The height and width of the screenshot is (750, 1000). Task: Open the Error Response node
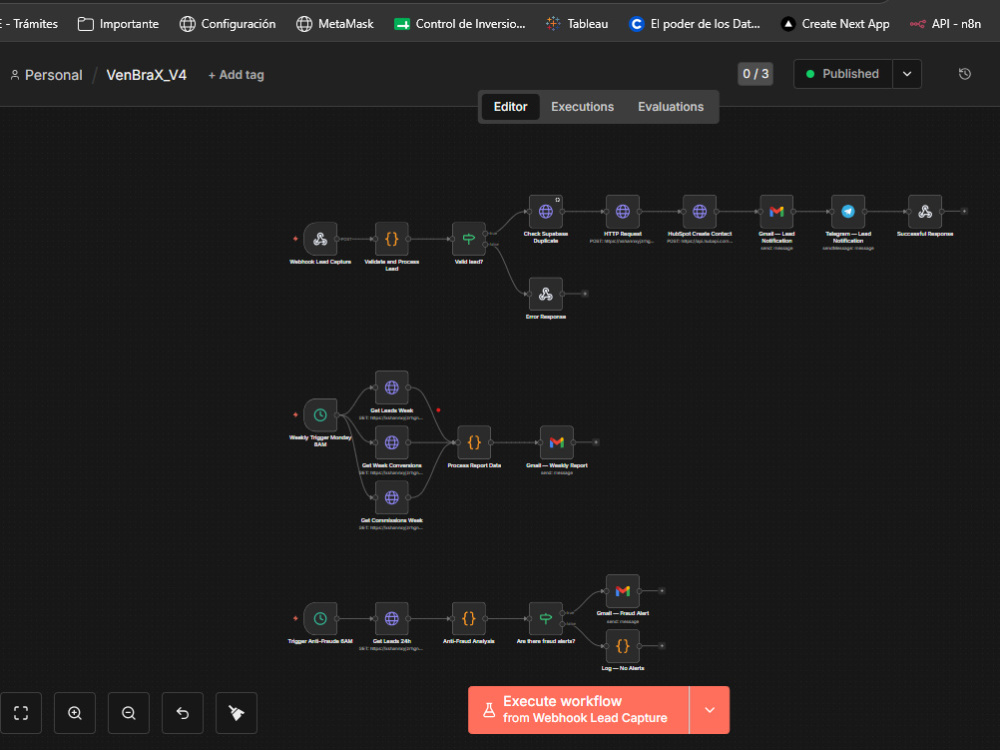click(x=546, y=294)
